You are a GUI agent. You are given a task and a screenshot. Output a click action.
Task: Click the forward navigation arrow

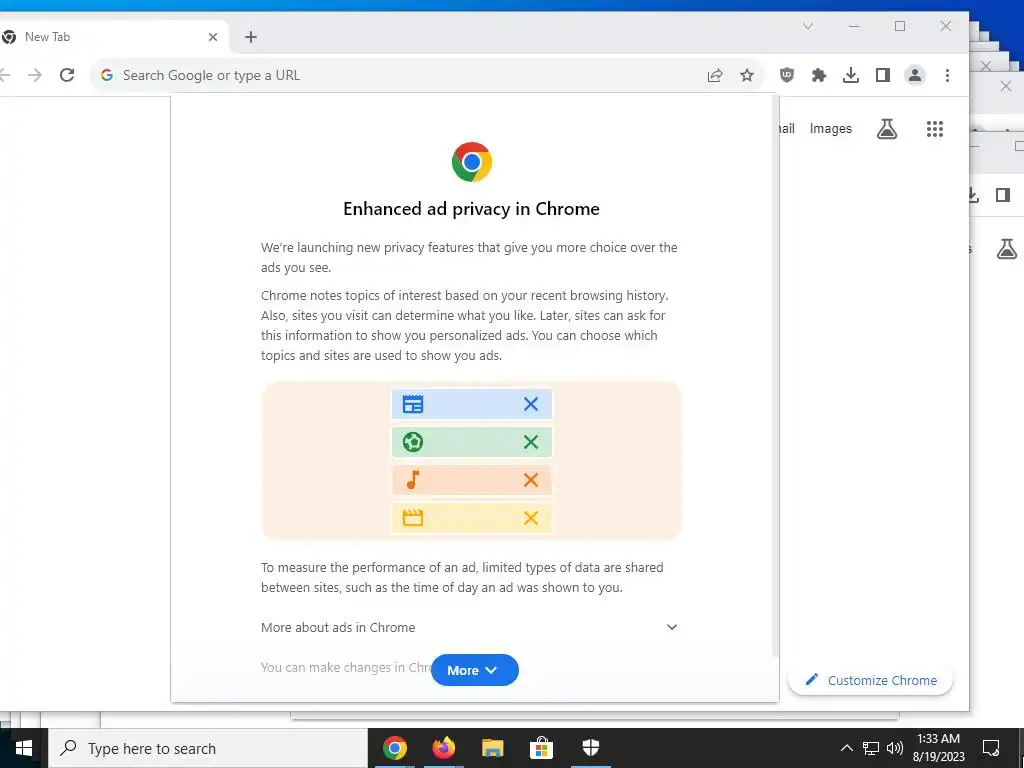click(35, 75)
